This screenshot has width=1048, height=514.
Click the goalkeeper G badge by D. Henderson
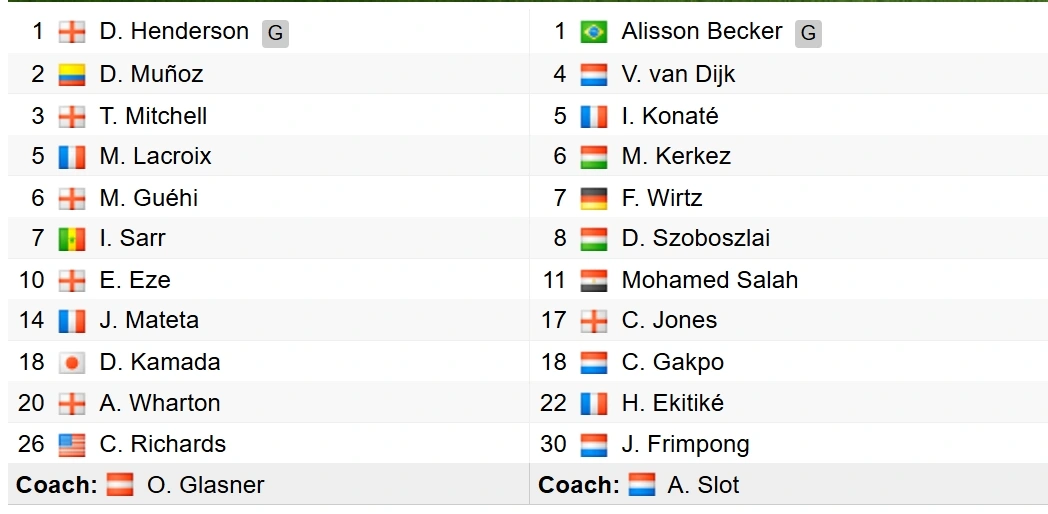pos(275,33)
